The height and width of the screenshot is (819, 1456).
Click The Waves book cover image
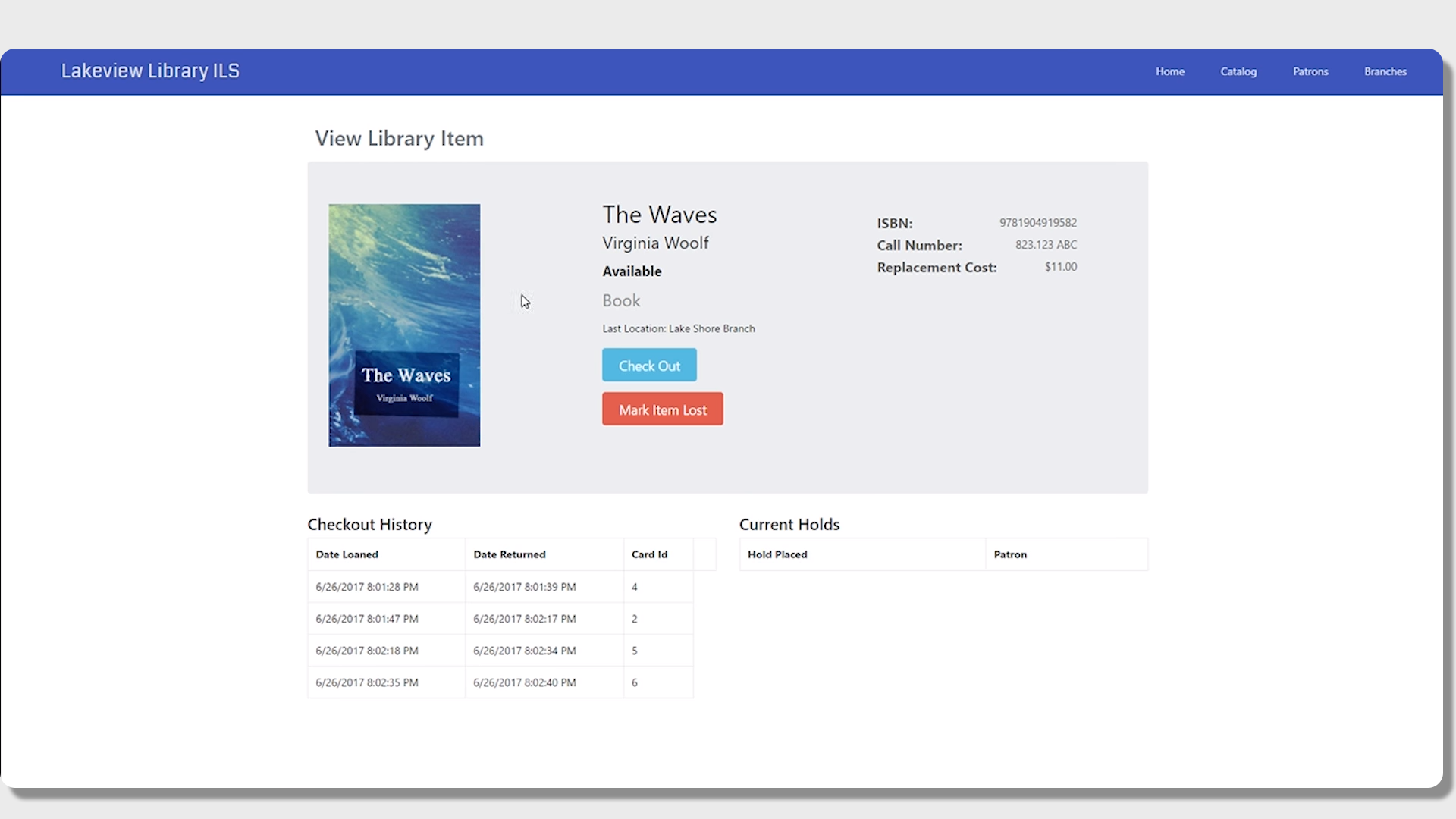pyautogui.click(x=404, y=325)
